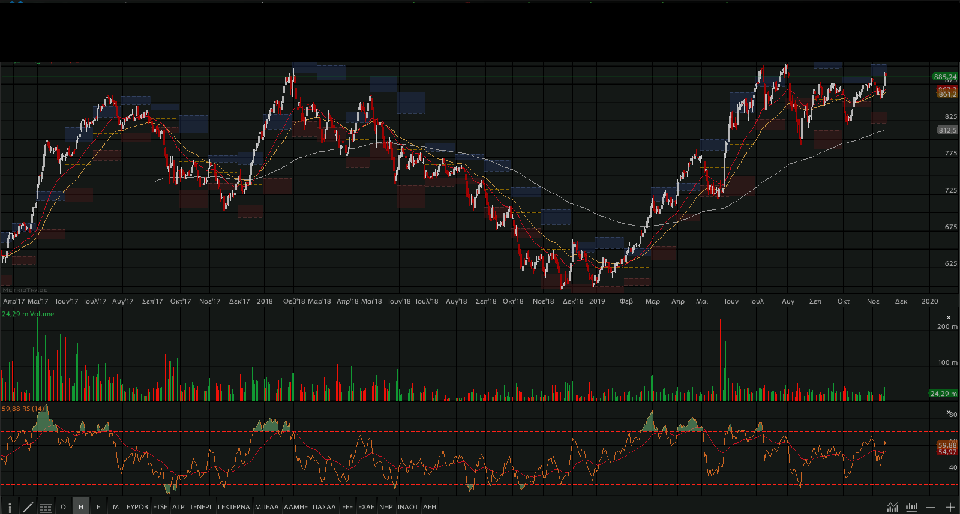This screenshot has height=514, width=960.
Task: Open the grid layout icon
Action: tap(45, 508)
